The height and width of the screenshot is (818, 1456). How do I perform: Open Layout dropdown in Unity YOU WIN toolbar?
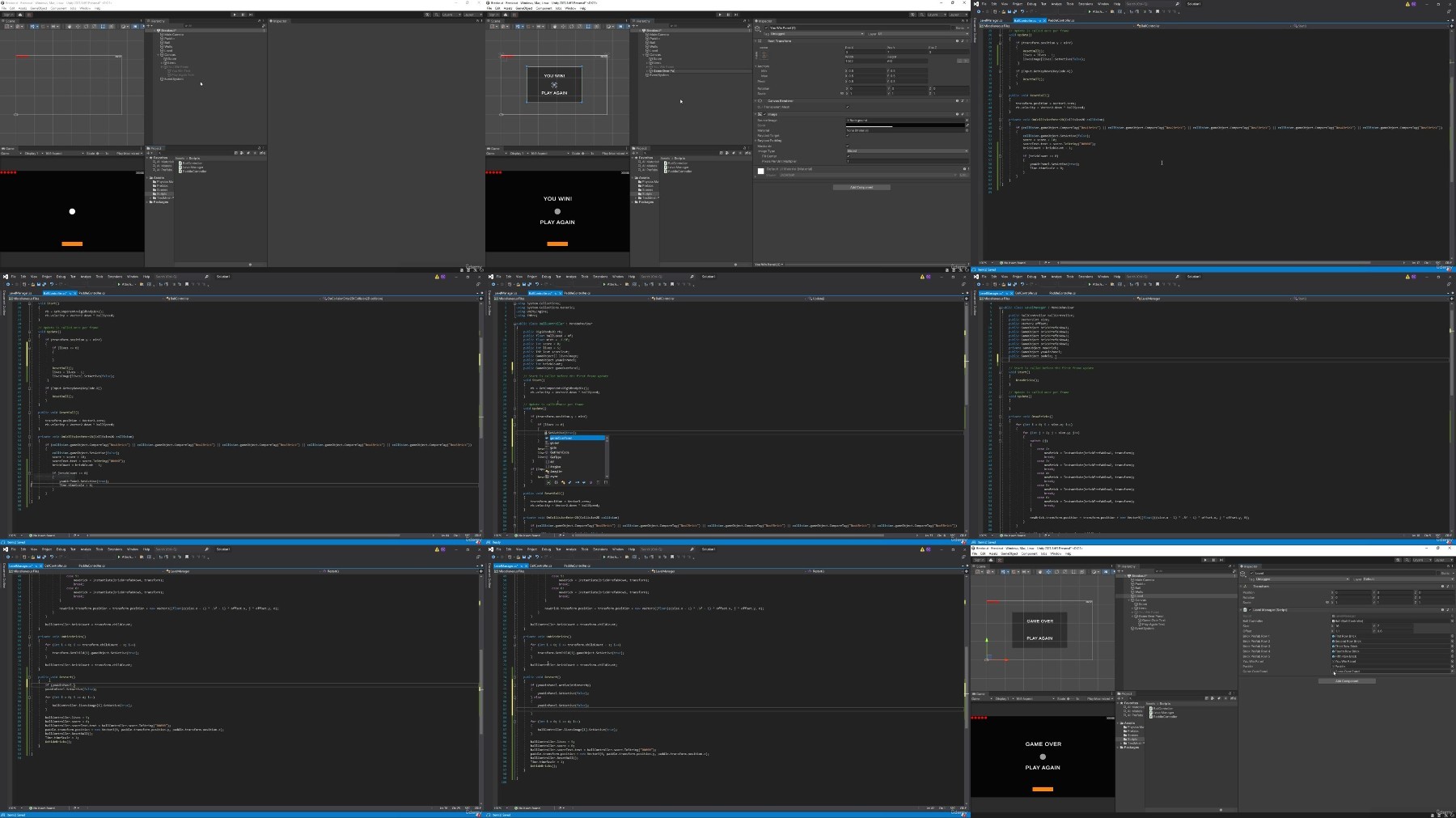(958, 15)
